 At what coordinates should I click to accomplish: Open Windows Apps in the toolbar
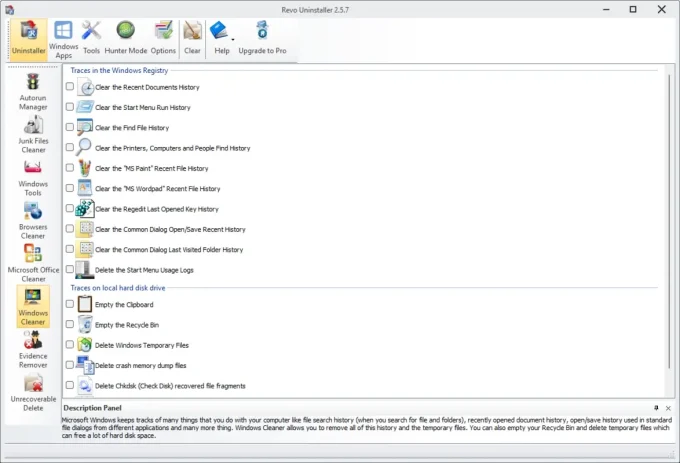coord(63,39)
